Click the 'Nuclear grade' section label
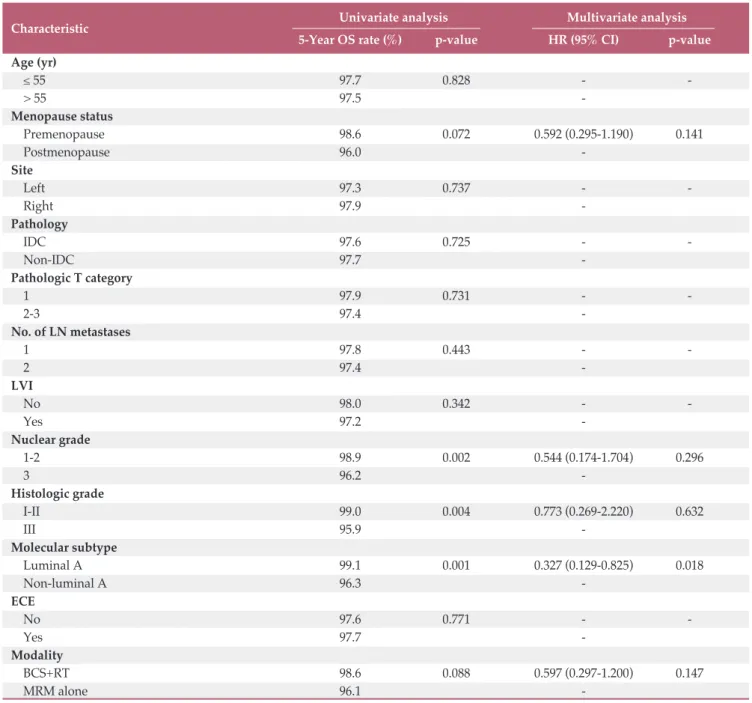752x703 pixels. click(50, 440)
